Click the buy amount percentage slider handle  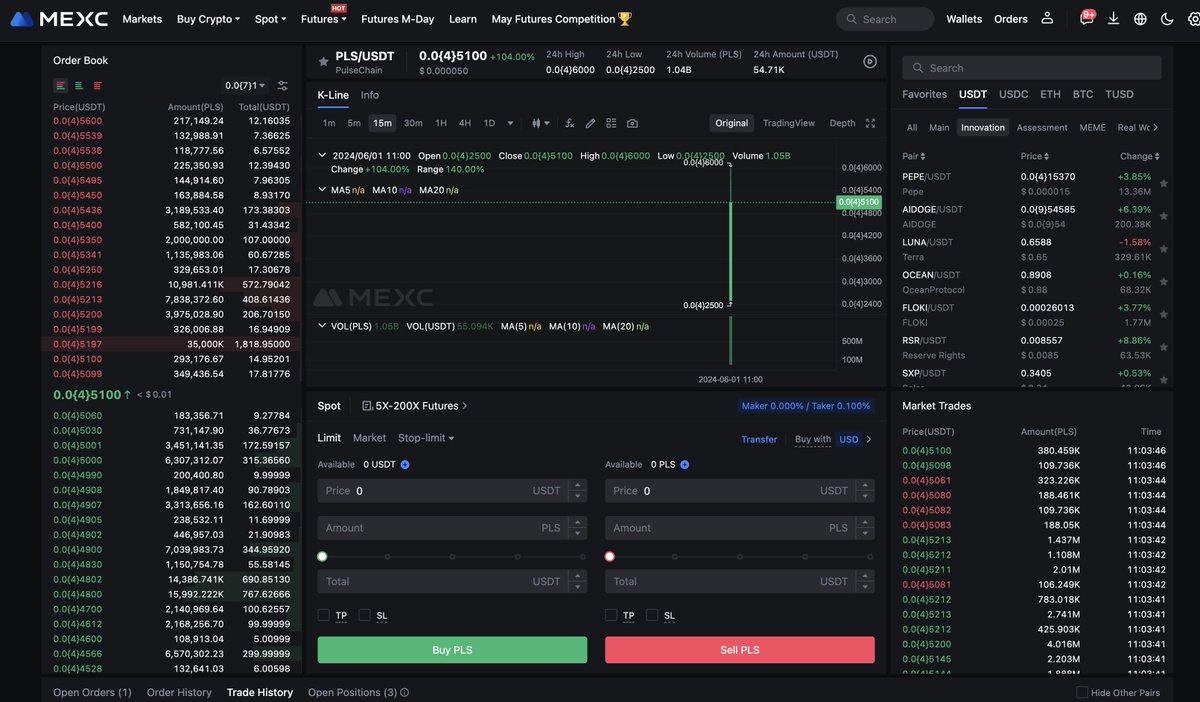click(x=322, y=556)
